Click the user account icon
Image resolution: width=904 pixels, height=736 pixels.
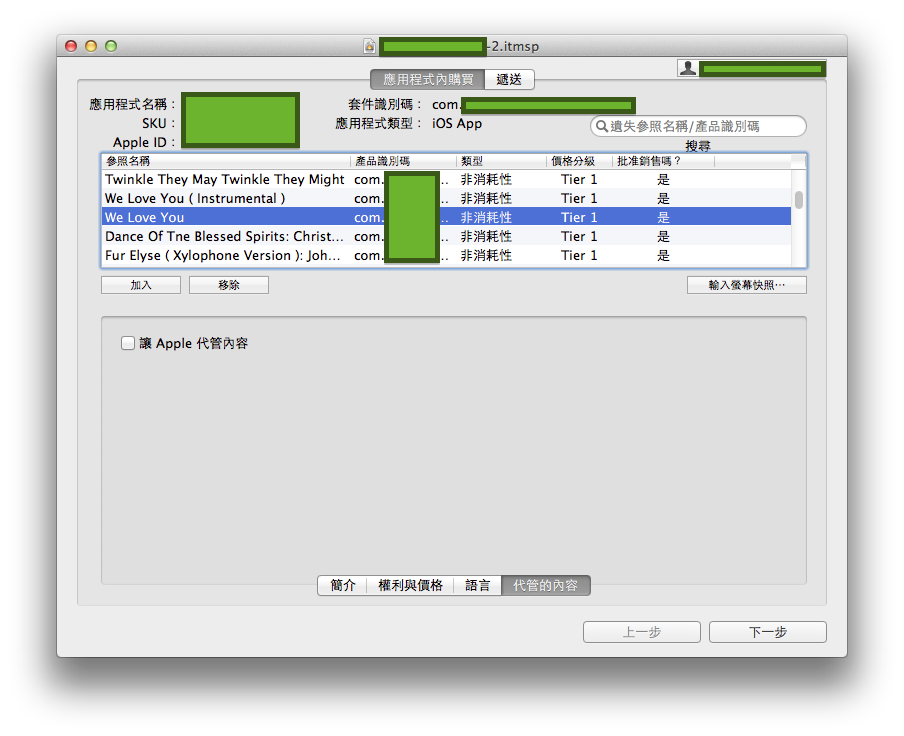pos(688,68)
